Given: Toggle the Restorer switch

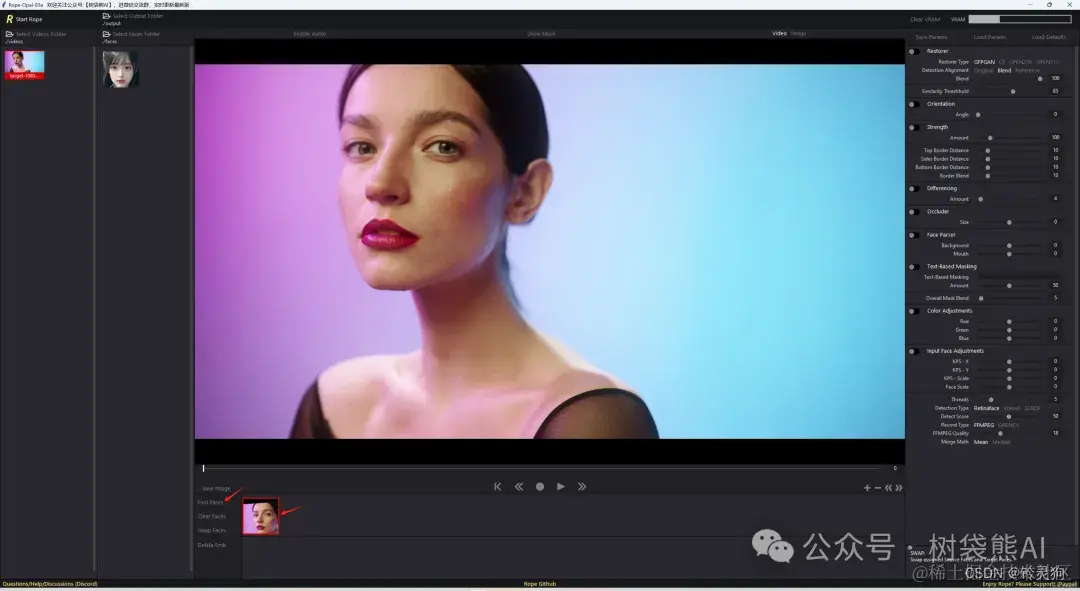Looking at the screenshot, I should coord(913,52).
